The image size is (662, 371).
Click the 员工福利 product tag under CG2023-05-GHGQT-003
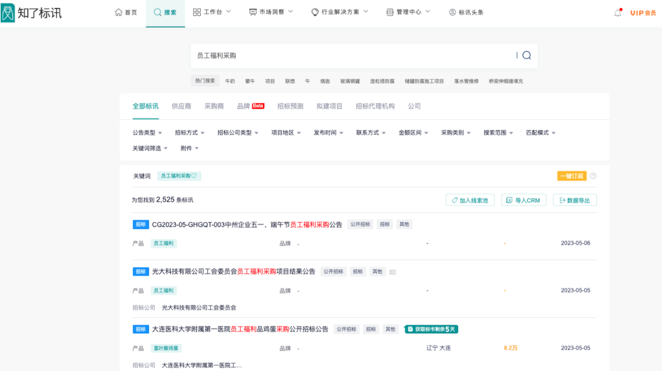coord(163,243)
